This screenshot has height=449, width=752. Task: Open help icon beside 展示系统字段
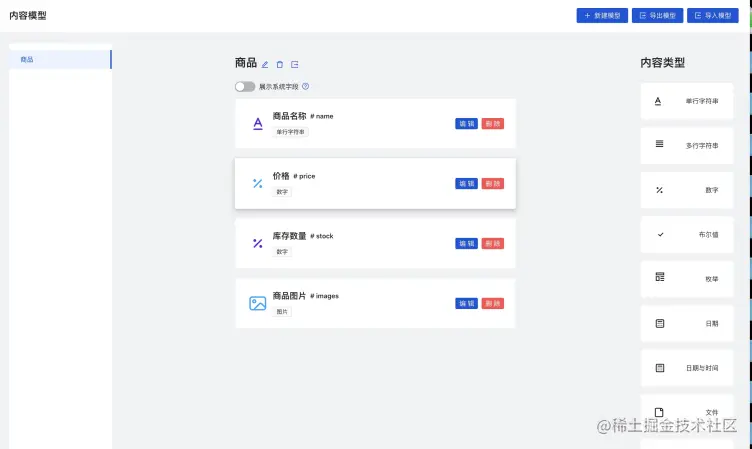(x=306, y=86)
